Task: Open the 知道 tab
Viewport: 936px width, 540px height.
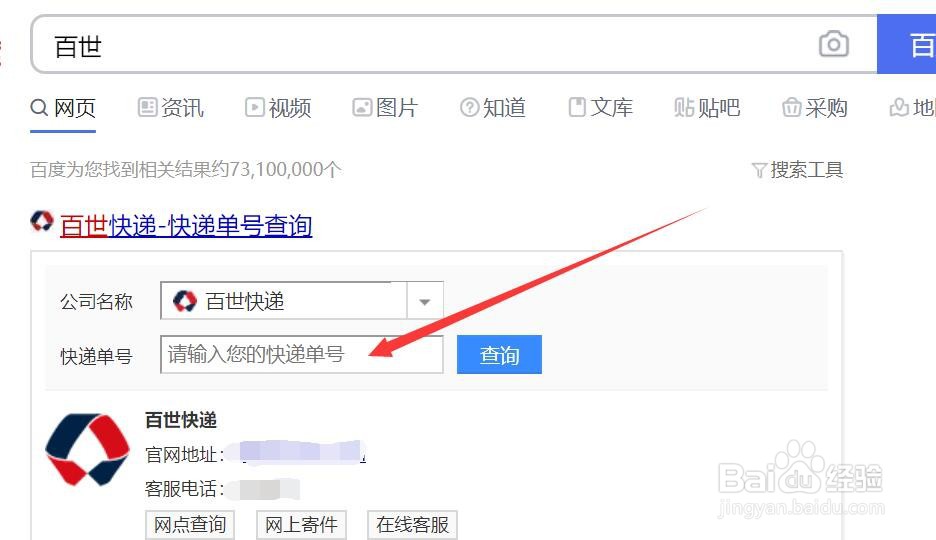Action: coord(492,108)
